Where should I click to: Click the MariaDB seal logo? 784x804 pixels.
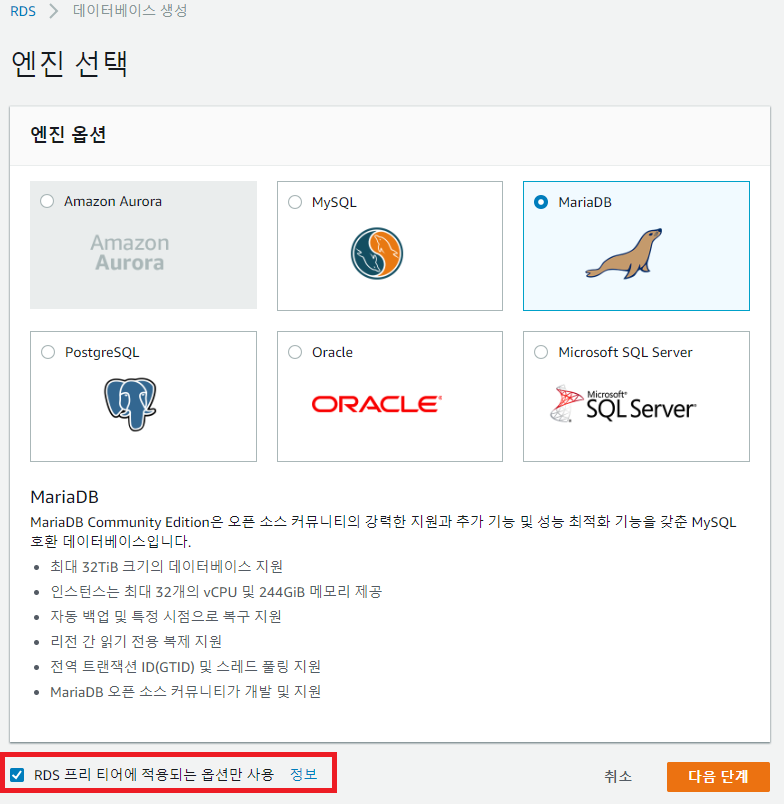click(x=624, y=253)
